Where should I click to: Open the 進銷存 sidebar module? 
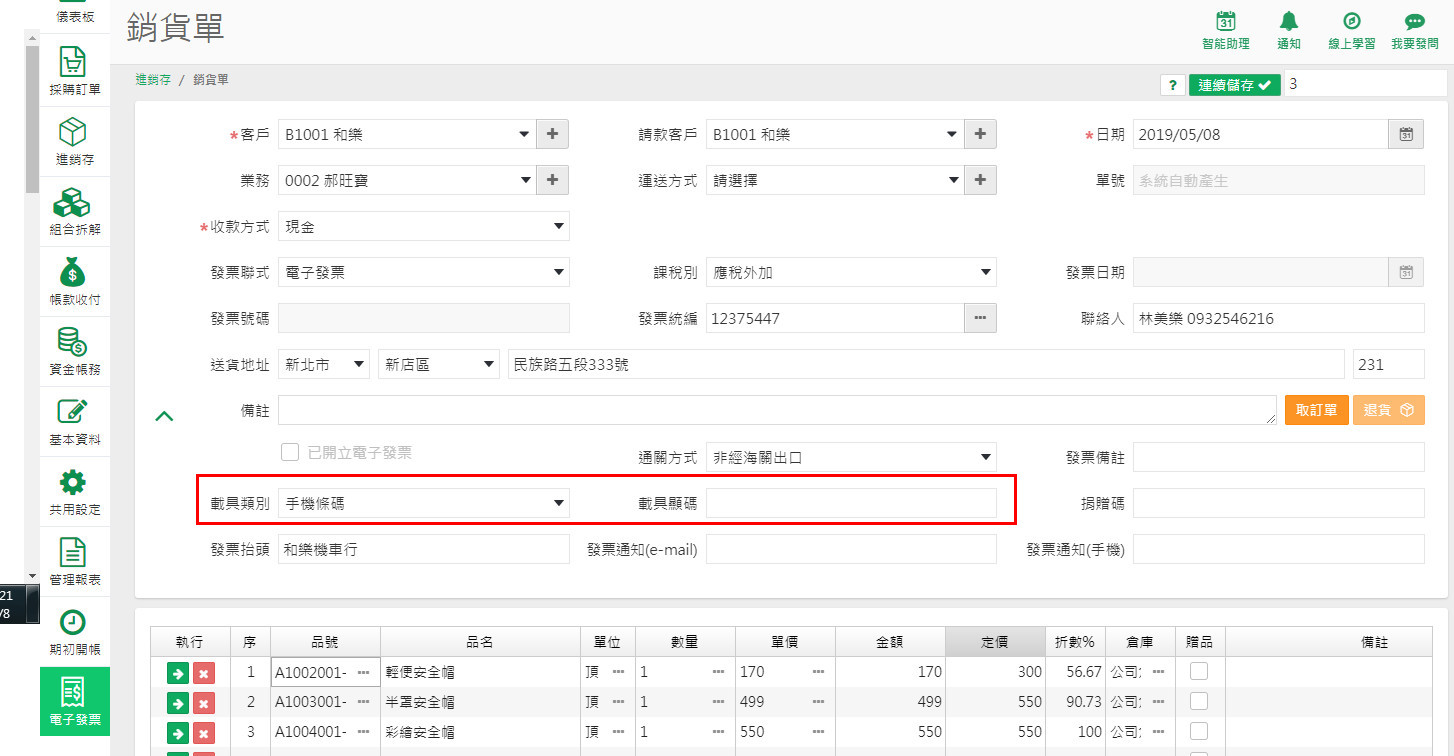[x=75, y=140]
